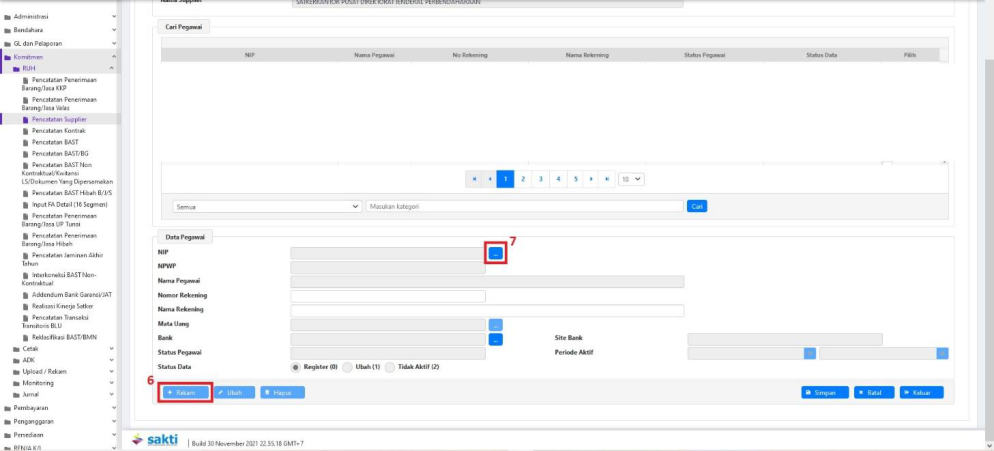This screenshot has height=451, width=994.
Task: Select the Ubah (1) status option
Action: pyautogui.click(x=348, y=367)
